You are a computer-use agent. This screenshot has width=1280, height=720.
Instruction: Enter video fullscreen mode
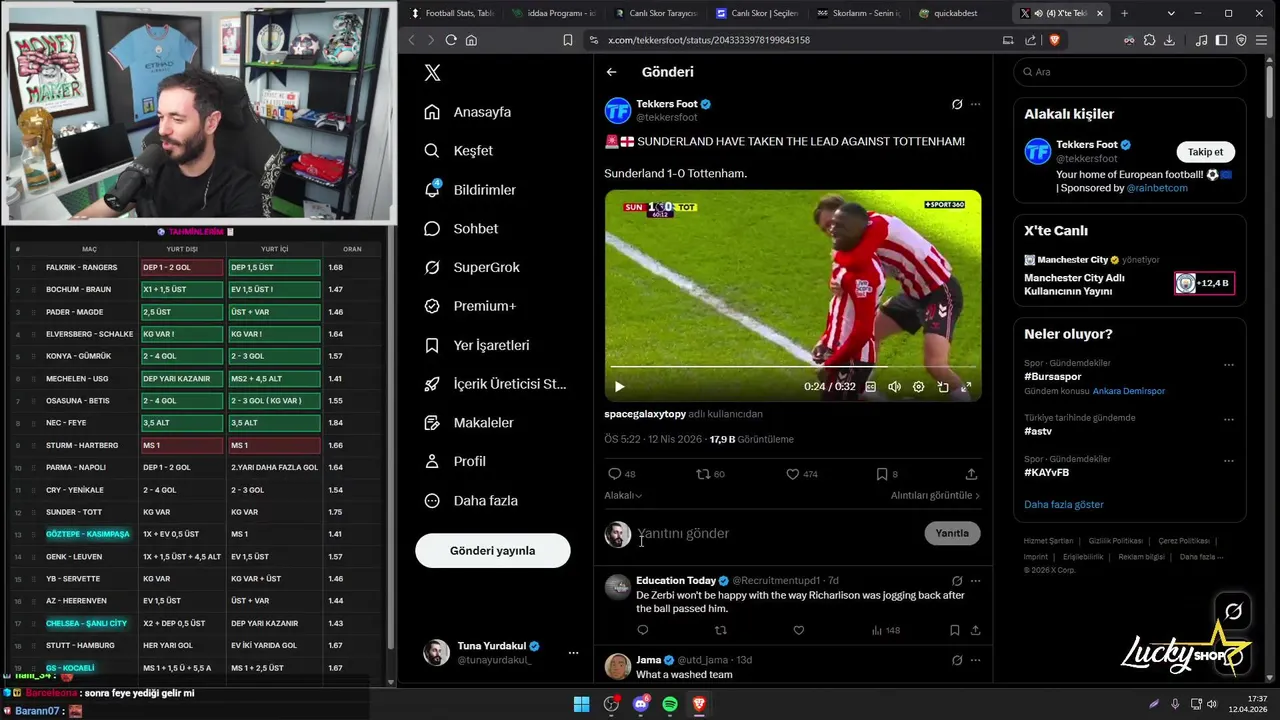[x=966, y=387]
